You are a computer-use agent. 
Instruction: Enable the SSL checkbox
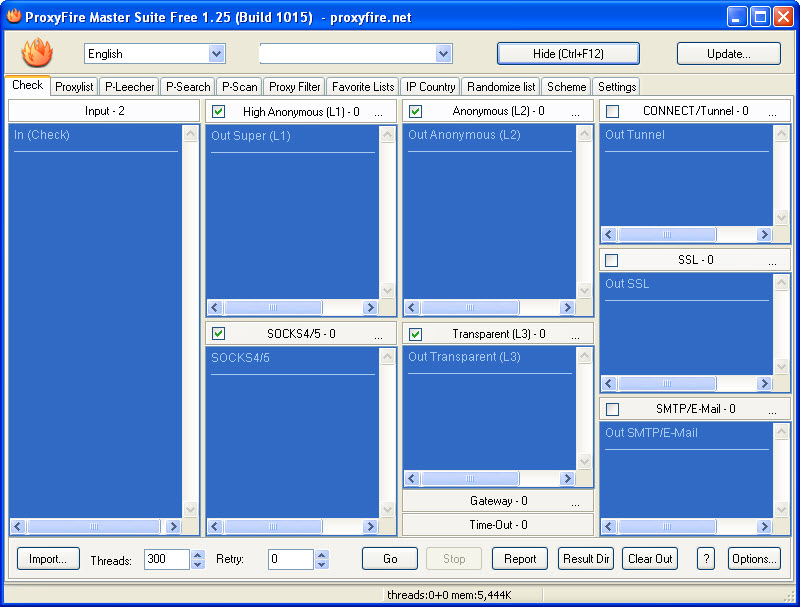(x=612, y=260)
